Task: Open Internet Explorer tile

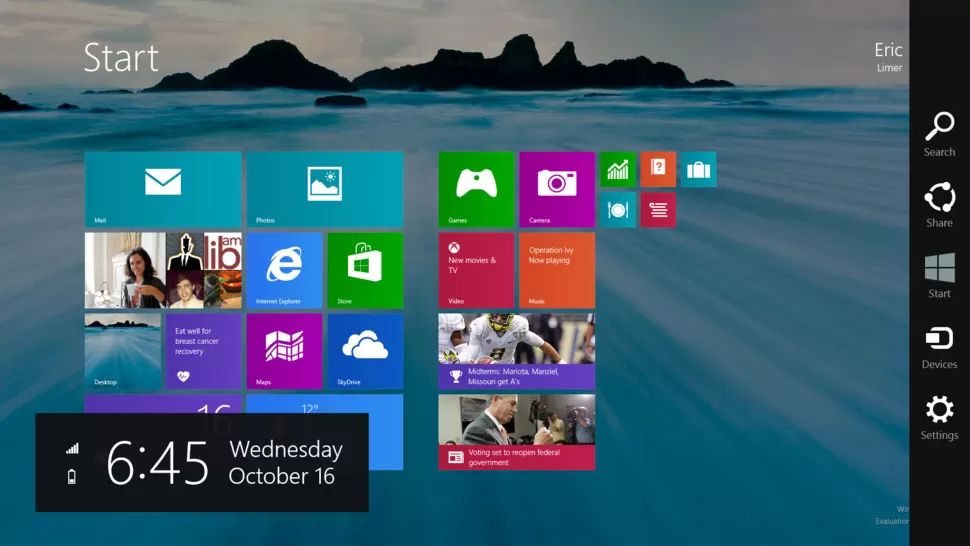Action: point(284,270)
